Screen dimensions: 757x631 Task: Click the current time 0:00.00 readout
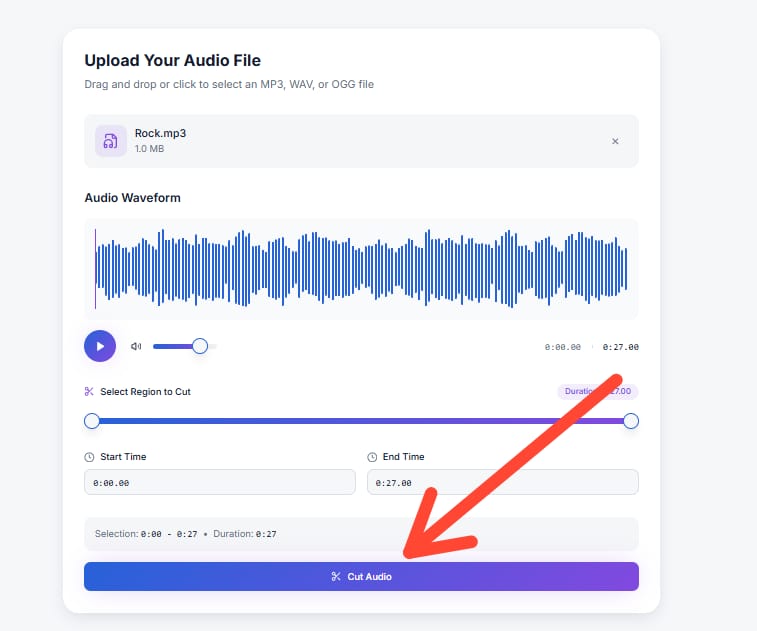tap(563, 347)
